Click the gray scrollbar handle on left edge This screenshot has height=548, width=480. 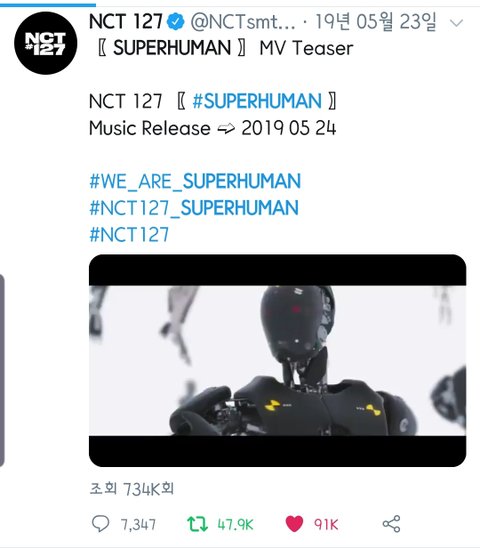coord(2,370)
